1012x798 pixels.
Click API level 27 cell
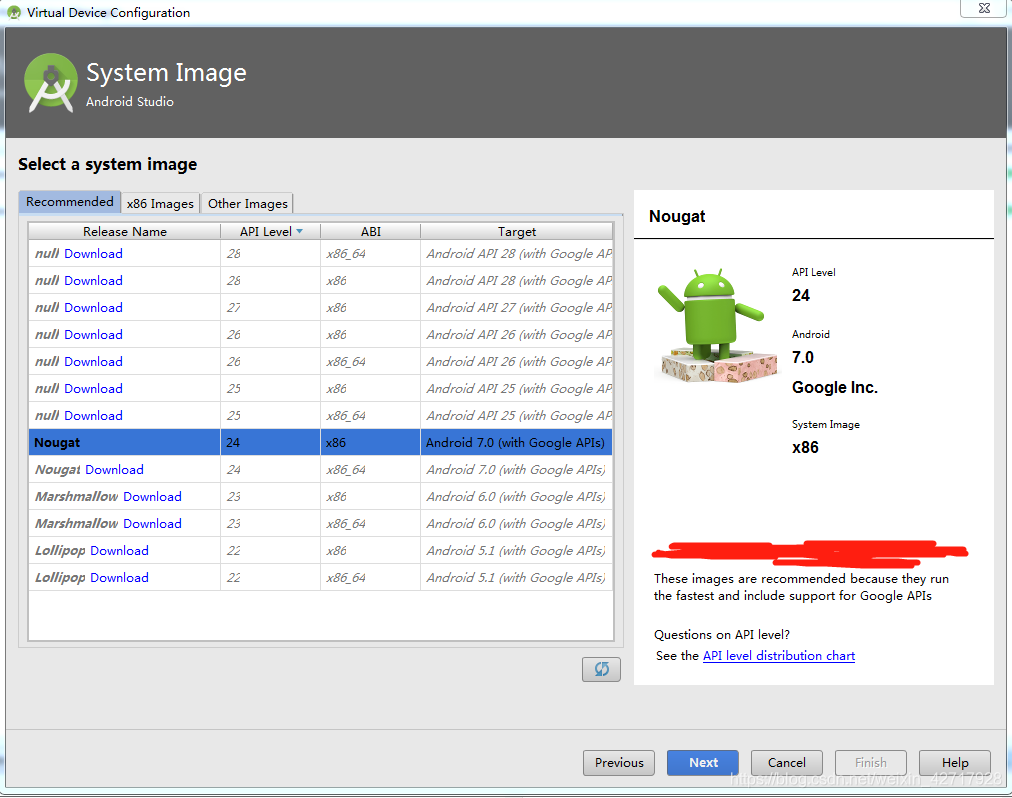(x=270, y=308)
